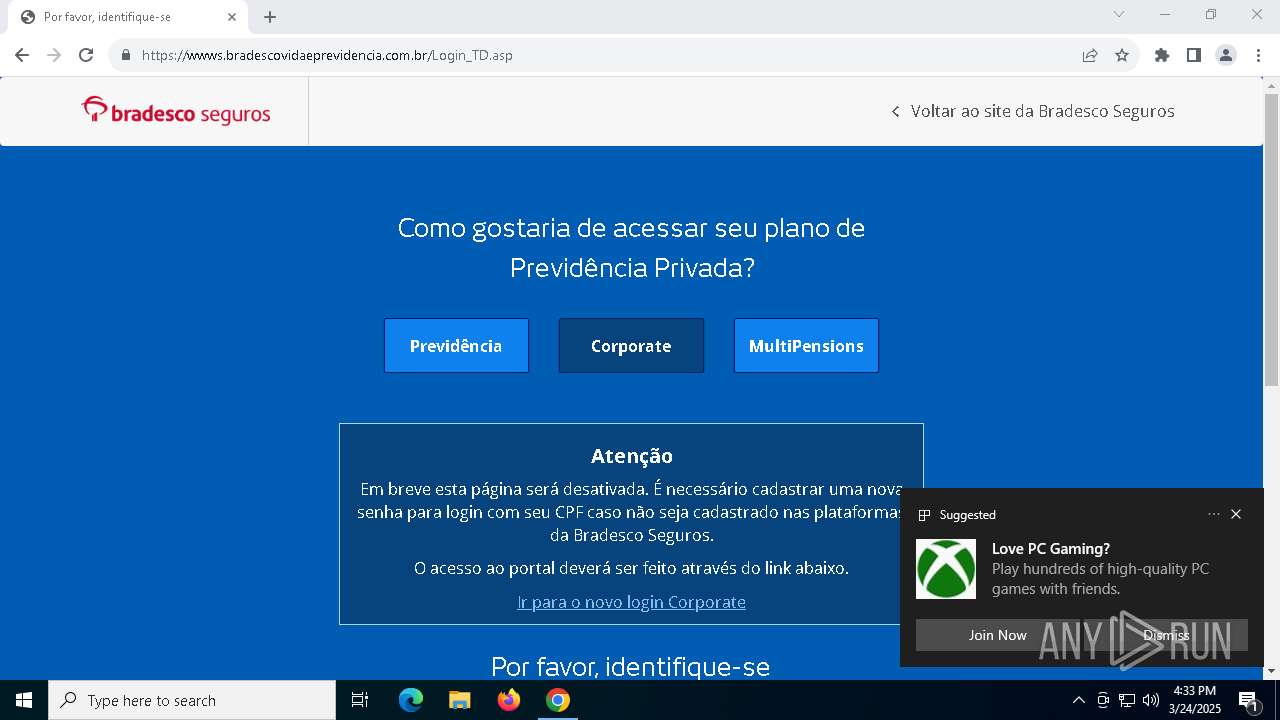Choose the MultiPensions button
This screenshot has width=1280, height=720.
point(806,346)
